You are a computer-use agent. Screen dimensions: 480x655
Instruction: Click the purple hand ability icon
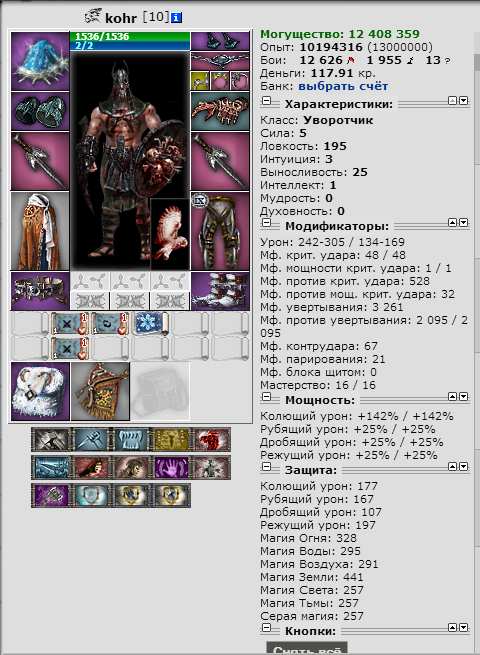[x=170, y=467]
